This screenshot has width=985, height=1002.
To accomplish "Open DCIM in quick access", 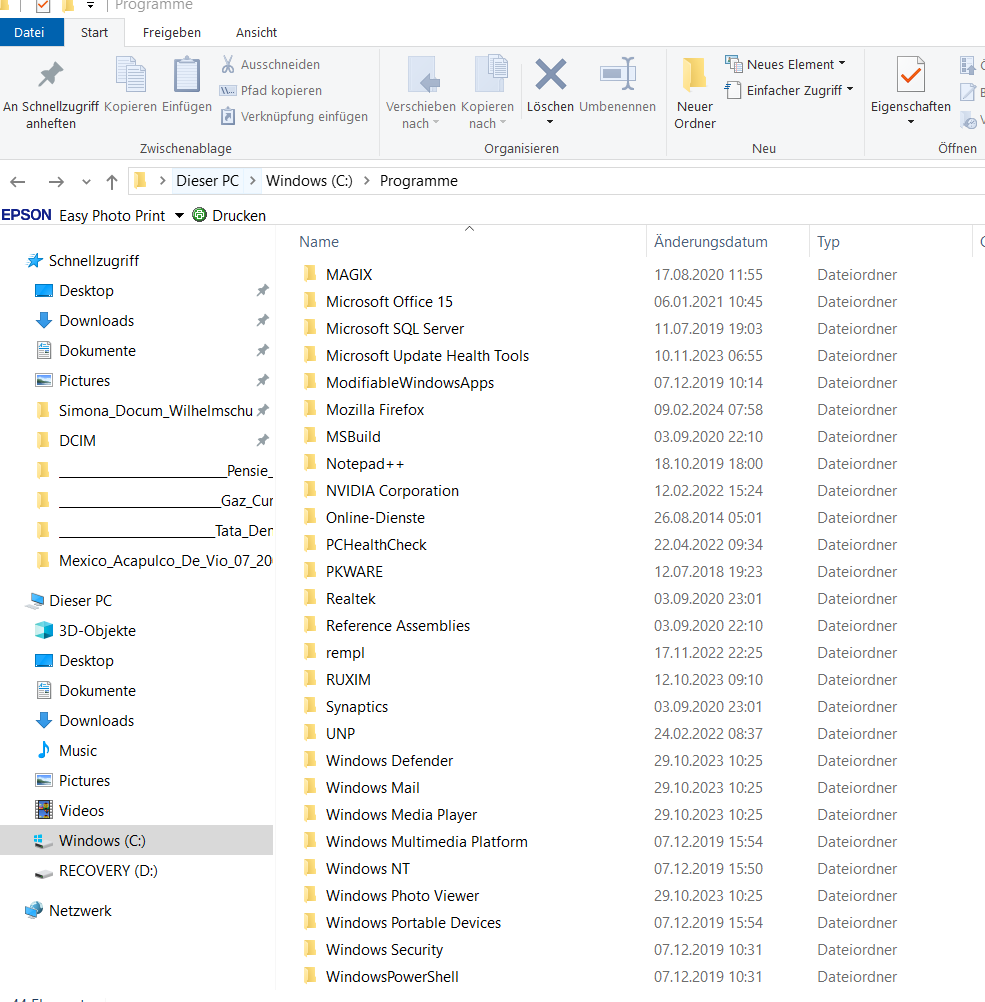I will tap(77, 441).
